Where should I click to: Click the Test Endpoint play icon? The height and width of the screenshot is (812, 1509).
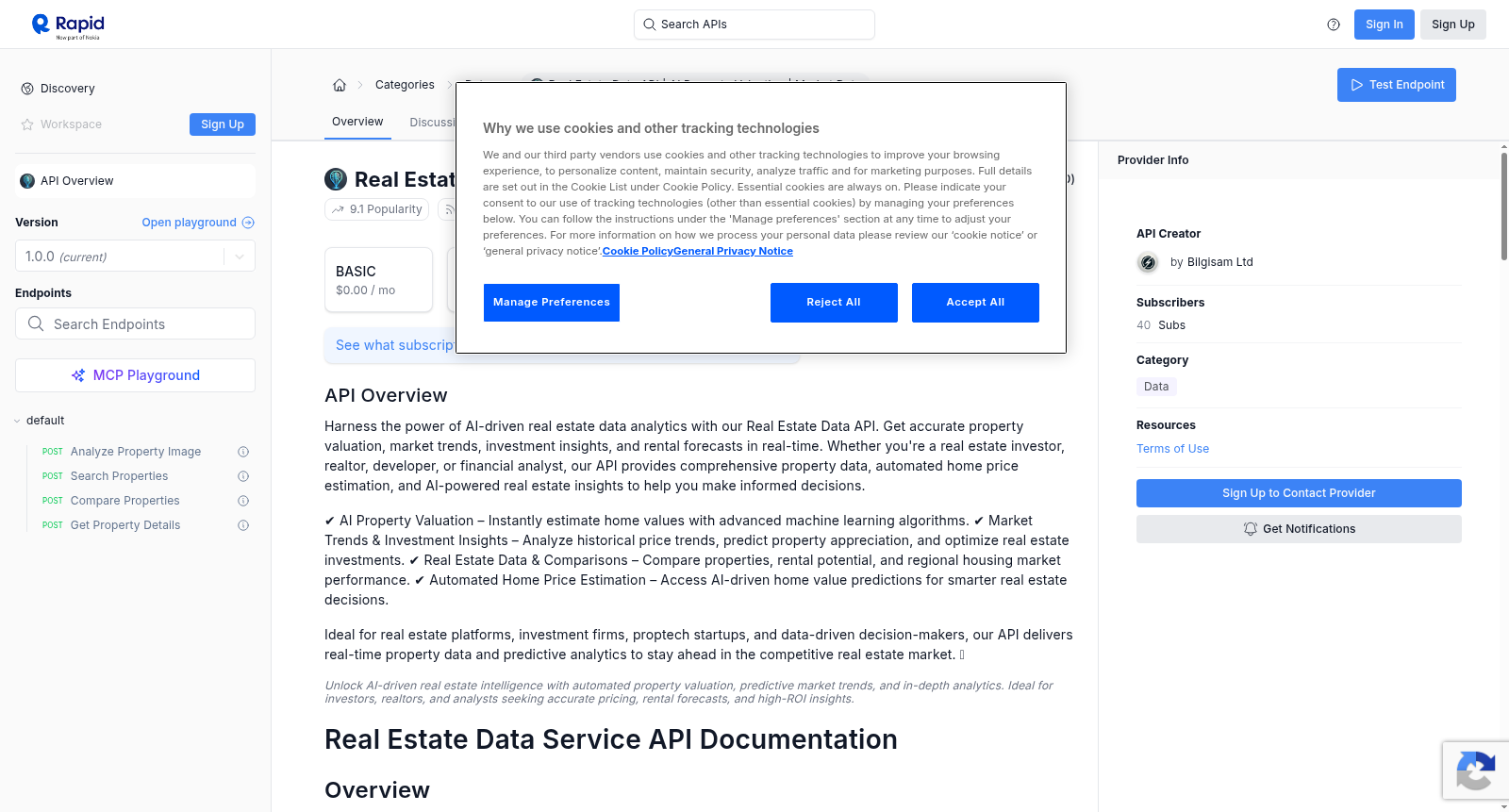point(1357,85)
